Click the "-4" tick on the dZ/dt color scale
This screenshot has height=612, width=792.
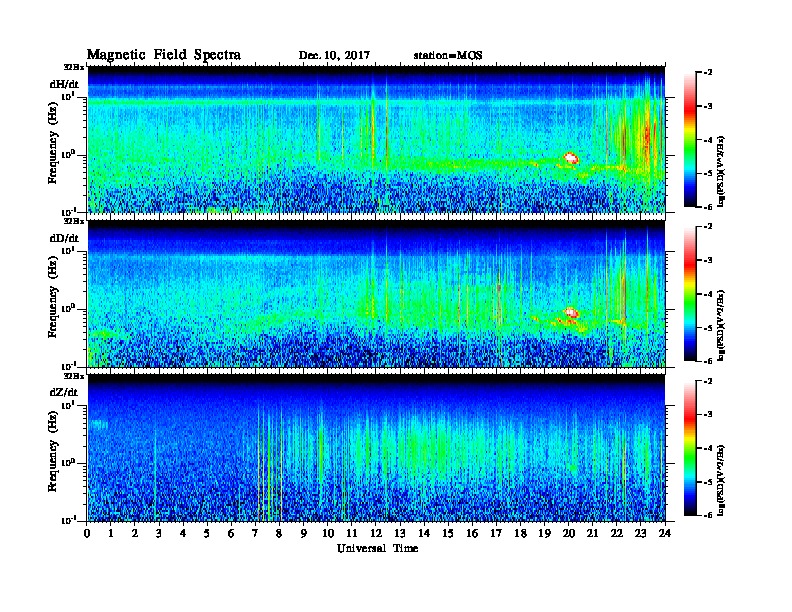click(708, 448)
